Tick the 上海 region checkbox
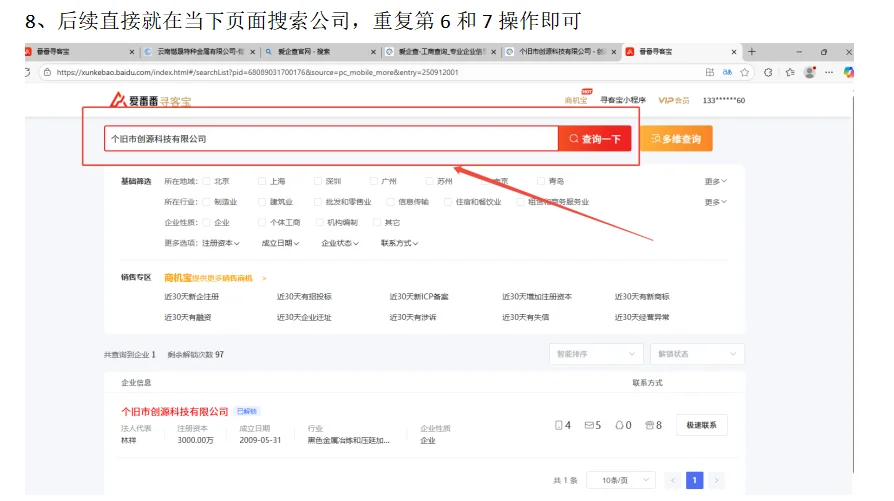 pyautogui.click(x=262, y=181)
